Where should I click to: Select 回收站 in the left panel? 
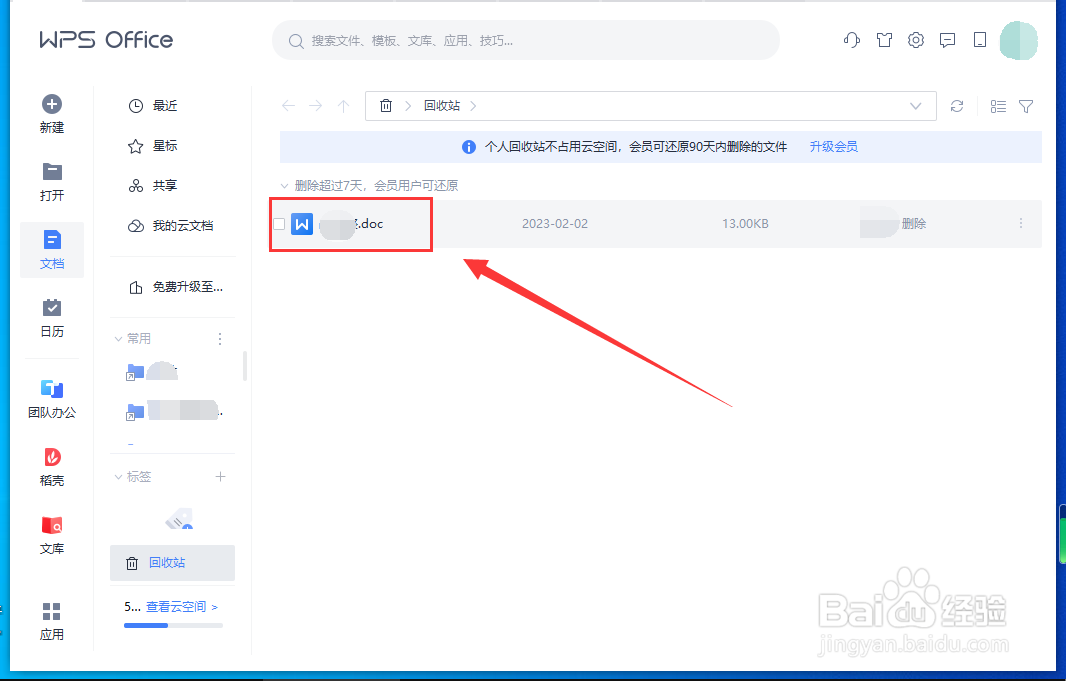pyautogui.click(x=171, y=562)
